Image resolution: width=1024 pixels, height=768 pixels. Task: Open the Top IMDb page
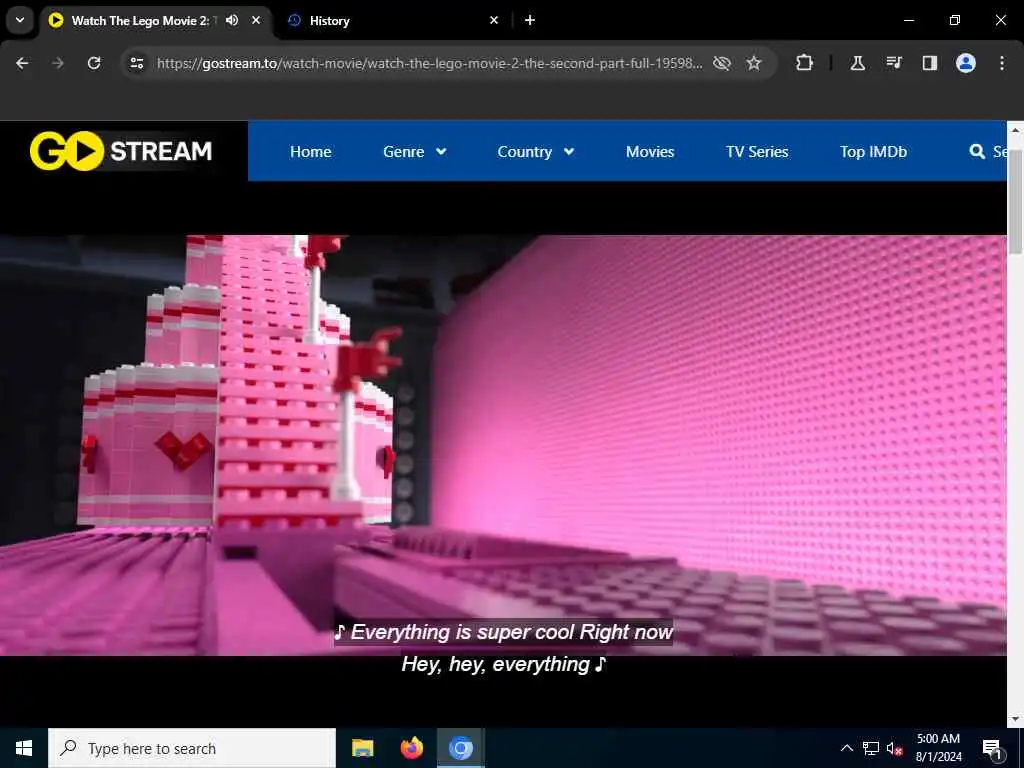(x=873, y=152)
